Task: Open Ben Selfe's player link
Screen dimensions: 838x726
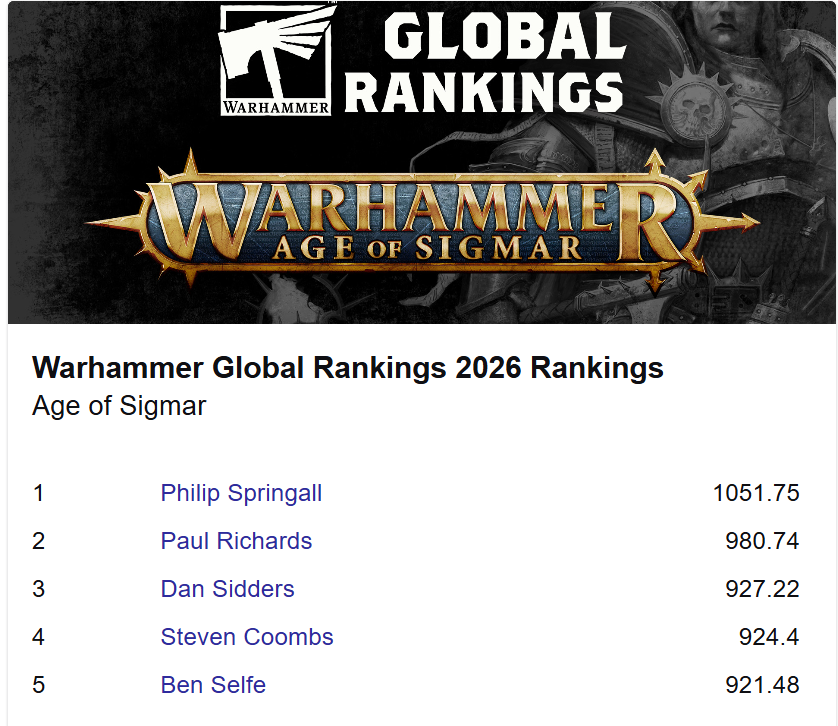Action: (x=213, y=685)
